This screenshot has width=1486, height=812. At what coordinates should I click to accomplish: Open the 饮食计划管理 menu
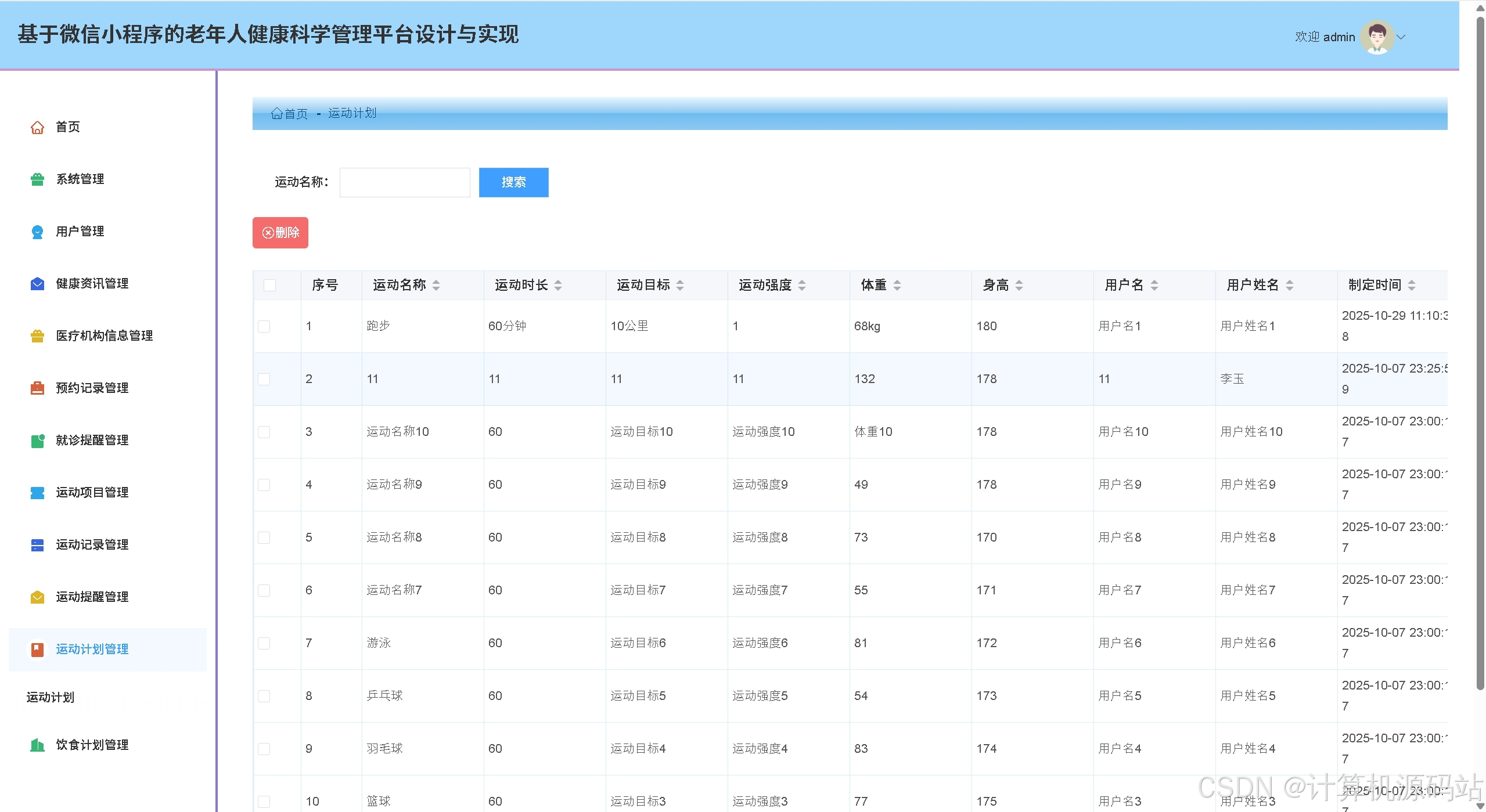[x=107, y=745]
